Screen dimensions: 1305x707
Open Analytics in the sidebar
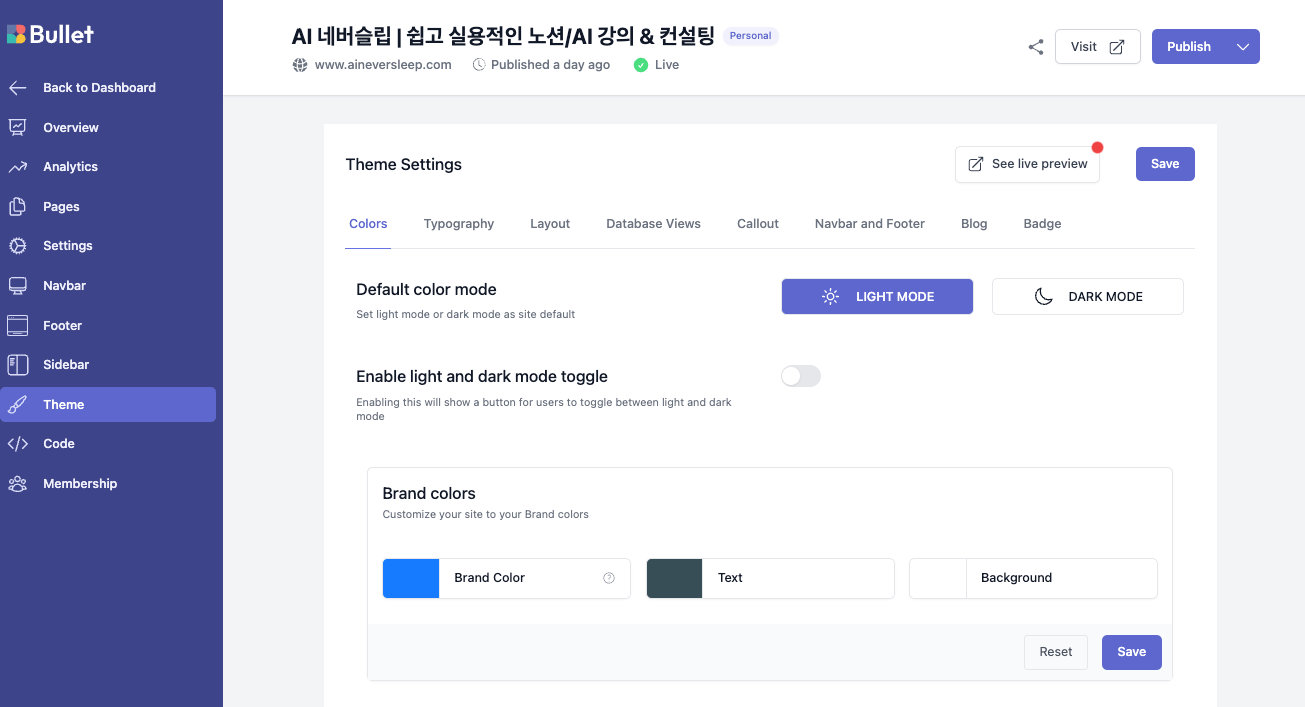coord(108,167)
